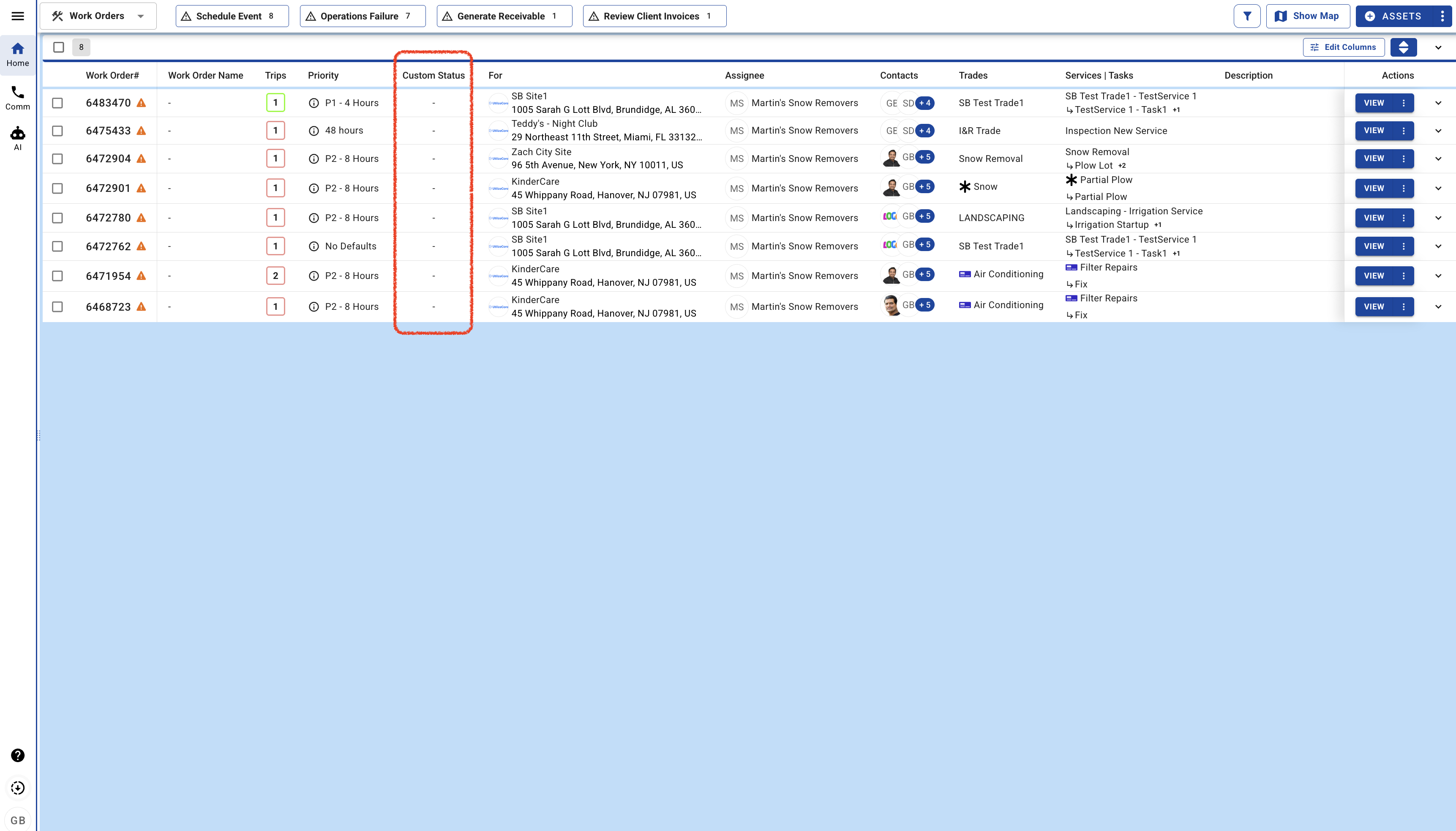Go to Home in sidebar
1456x831 pixels.
pos(18,55)
